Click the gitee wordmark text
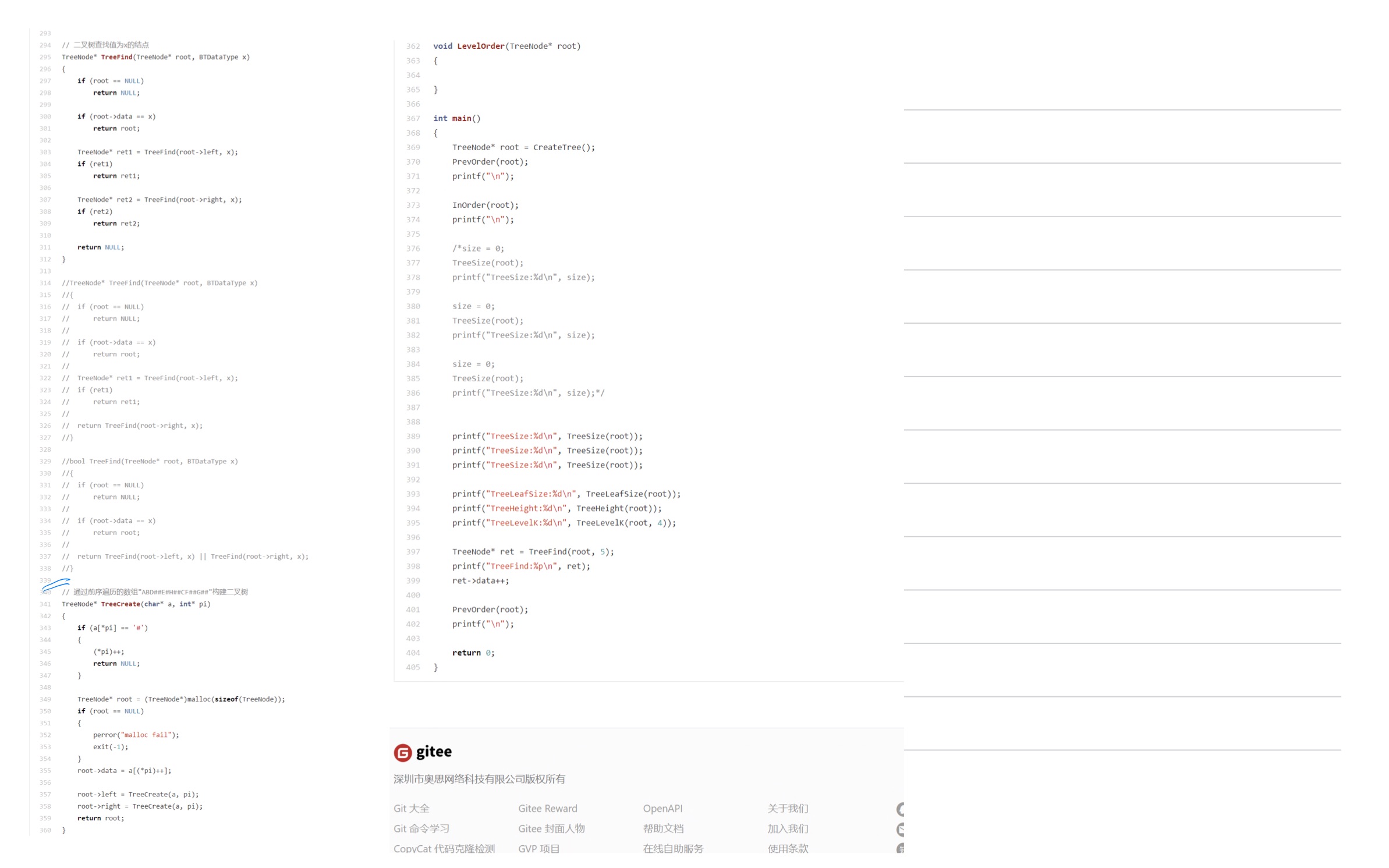1389x868 pixels. point(433,752)
